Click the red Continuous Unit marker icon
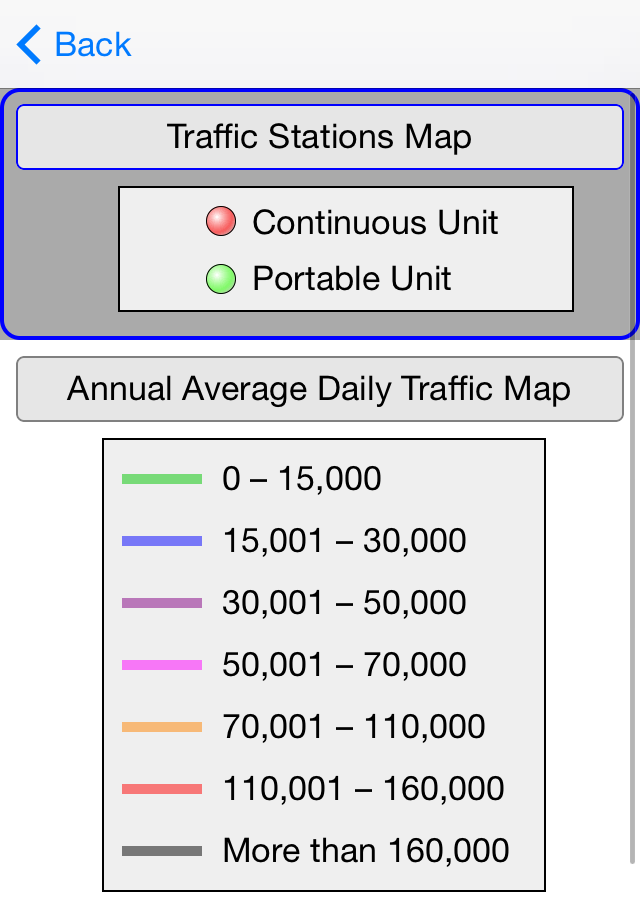 (221, 221)
